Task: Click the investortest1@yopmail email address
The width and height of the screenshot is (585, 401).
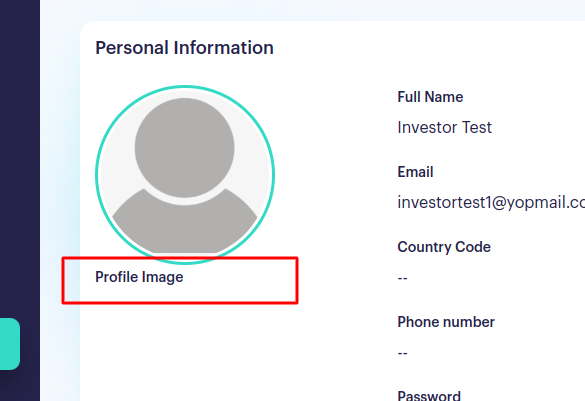Action: coord(491,203)
